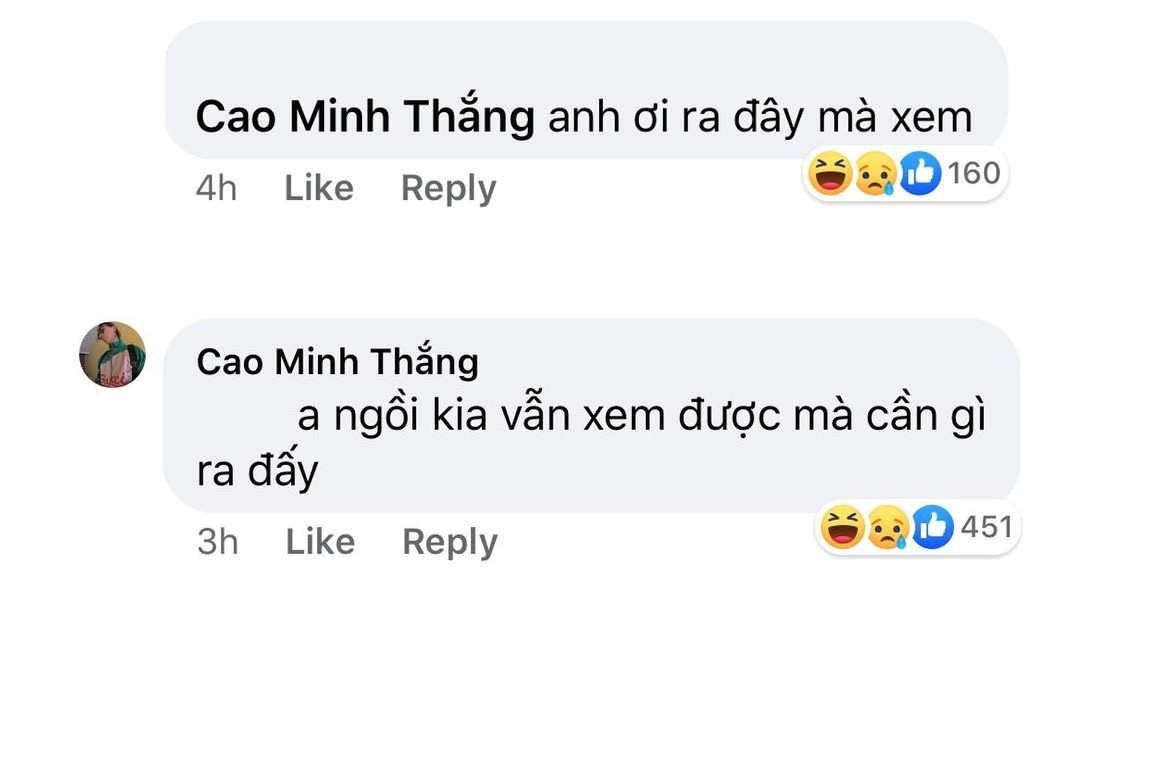
Task: Open the sad reaction on 451-reaction comment
Action: tap(888, 527)
